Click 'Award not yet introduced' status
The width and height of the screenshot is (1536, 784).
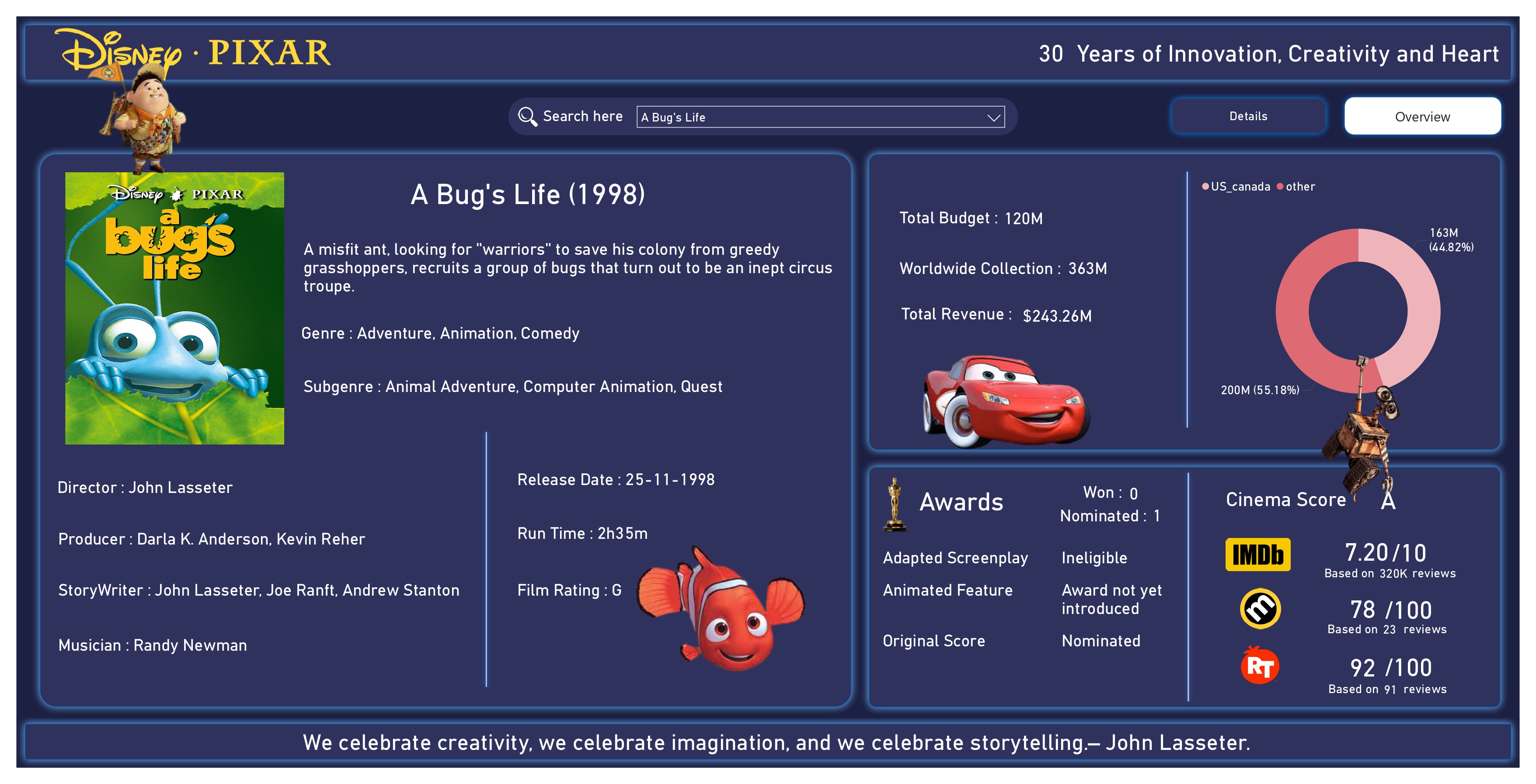(x=1111, y=599)
